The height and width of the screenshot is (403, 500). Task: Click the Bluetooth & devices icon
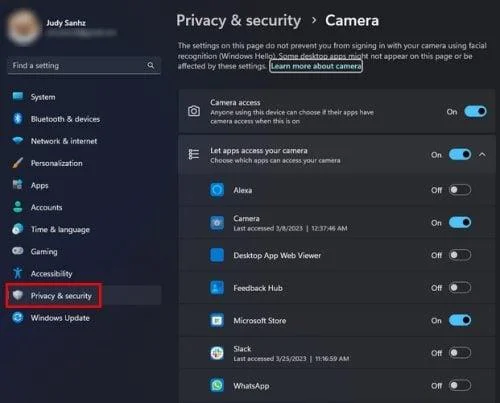[18, 119]
